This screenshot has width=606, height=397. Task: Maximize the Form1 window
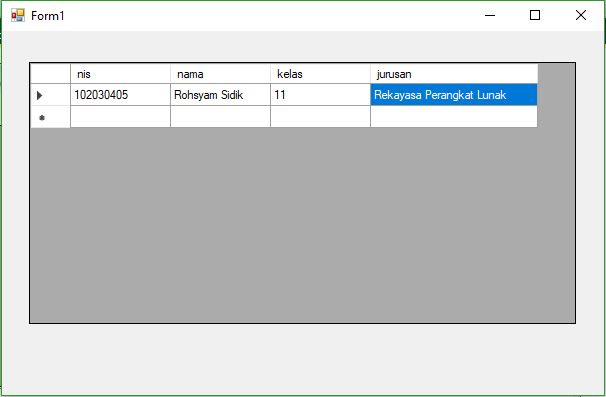click(535, 15)
